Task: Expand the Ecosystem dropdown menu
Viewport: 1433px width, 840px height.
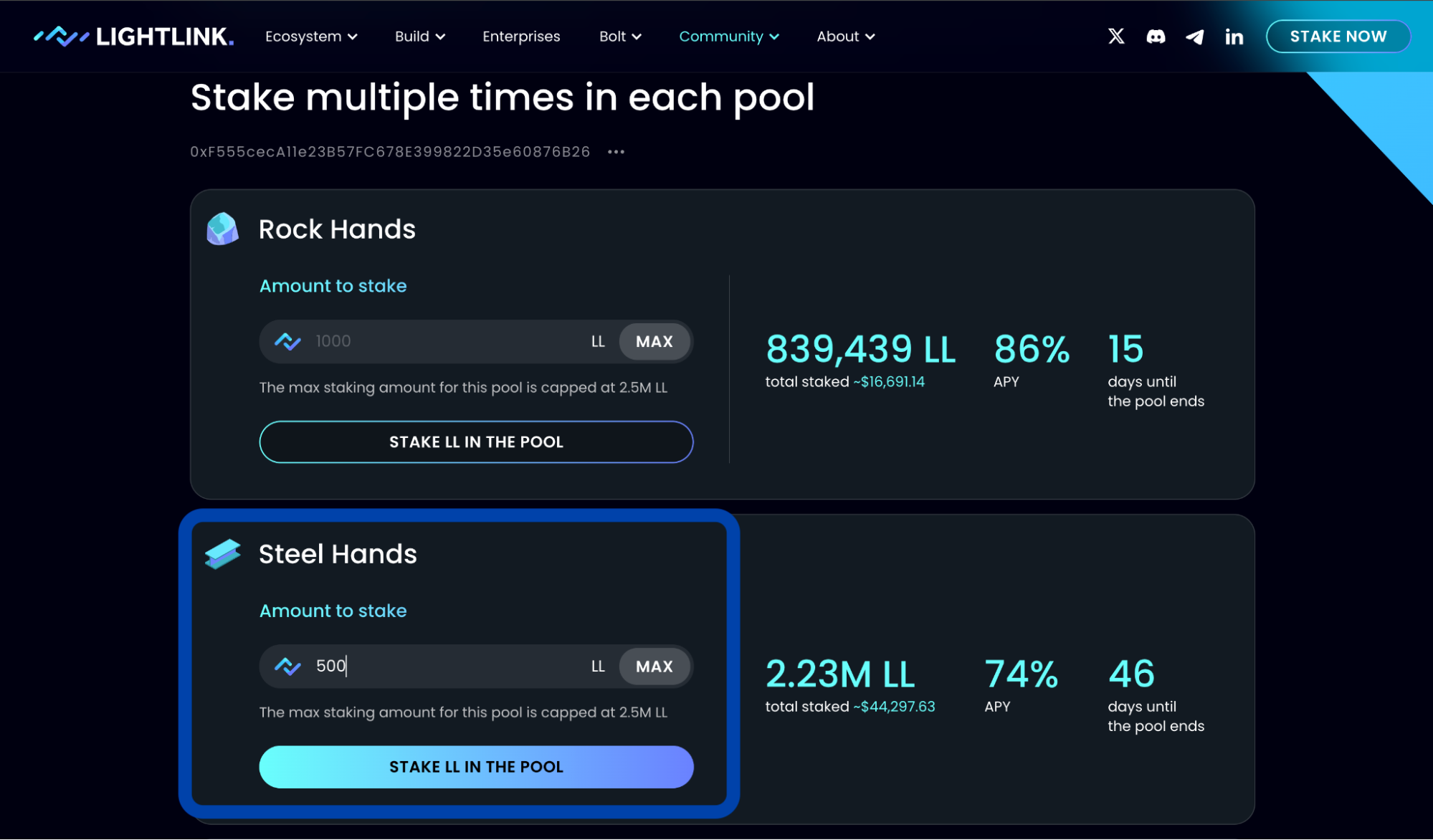Action: (x=311, y=37)
